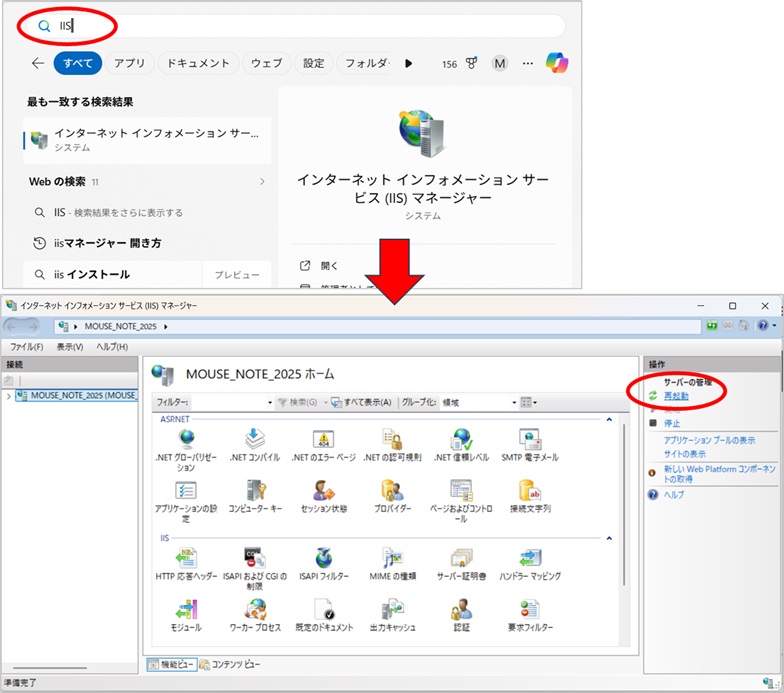Open the ファイル(F) menu
Viewport: 784px width, 693px height.
(x=25, y=346)
